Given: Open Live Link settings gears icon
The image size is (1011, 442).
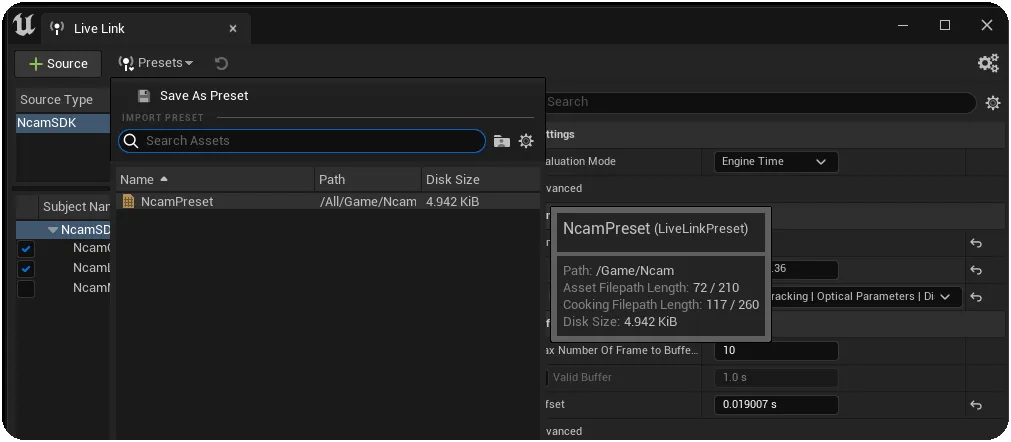Looking at the screenshot, I should (x=988, y=62).
